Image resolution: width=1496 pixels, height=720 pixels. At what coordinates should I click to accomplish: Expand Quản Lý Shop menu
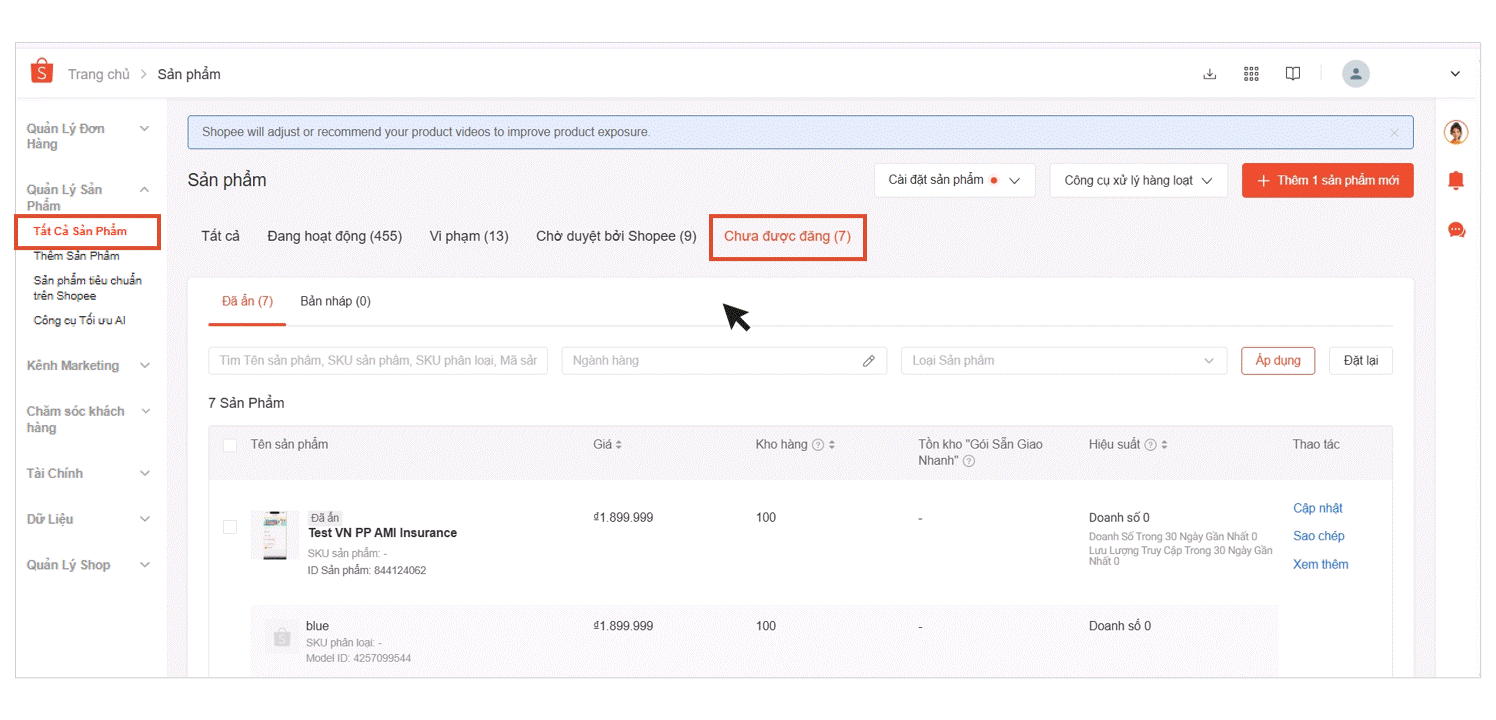pos(145,565)
